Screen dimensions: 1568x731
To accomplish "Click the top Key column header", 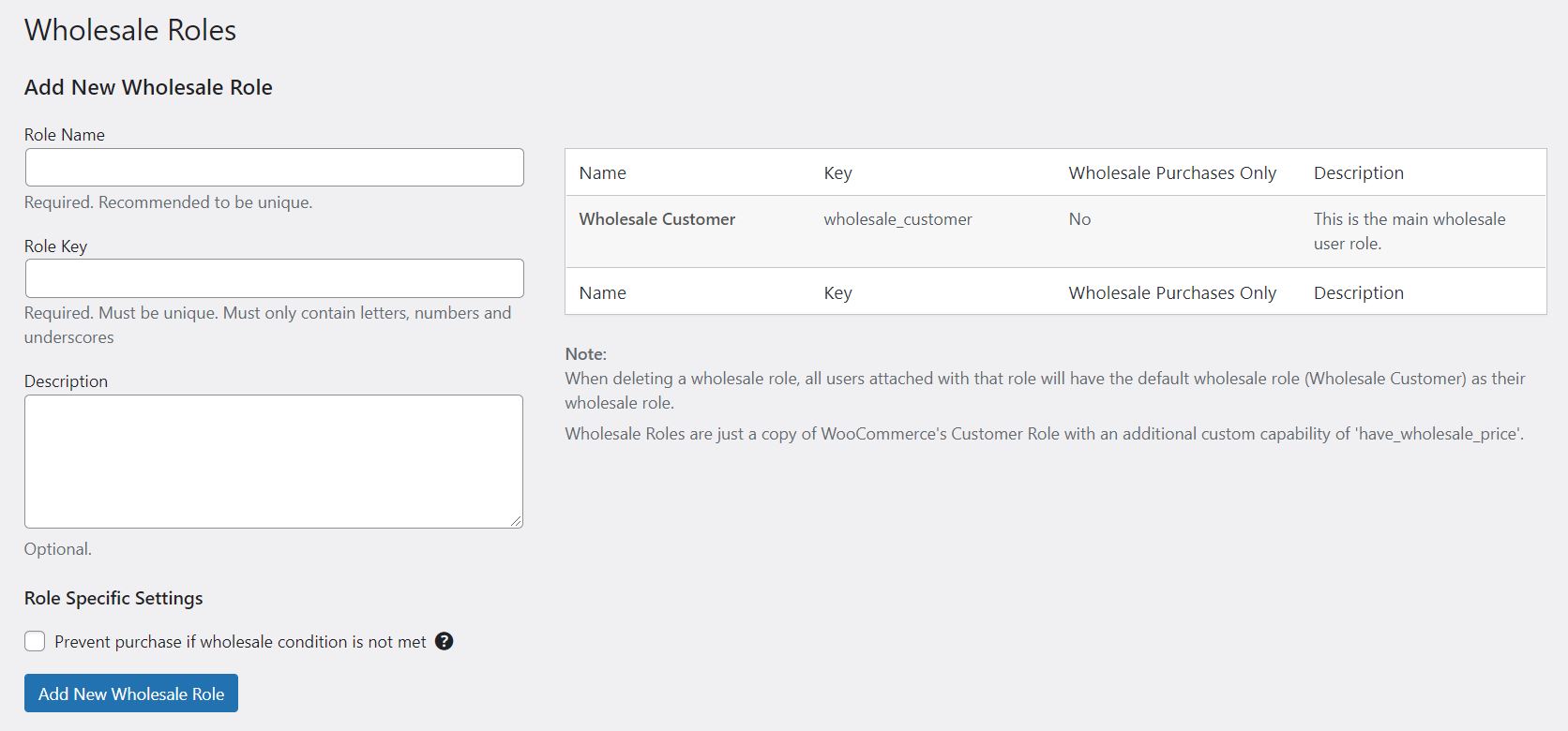I will click(x=837, y=172).
